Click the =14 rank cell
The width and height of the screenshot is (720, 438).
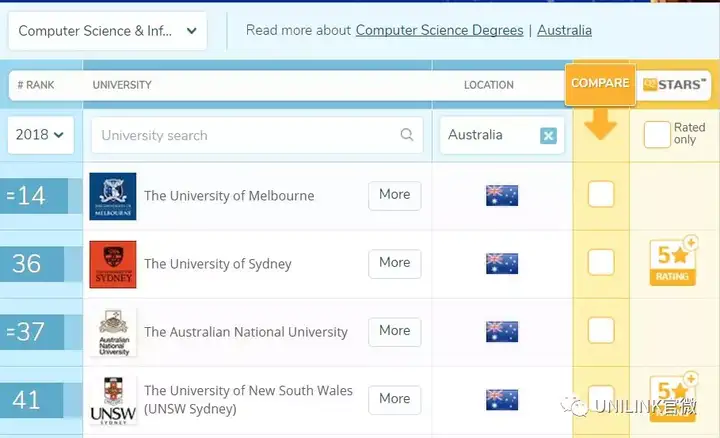34,196
